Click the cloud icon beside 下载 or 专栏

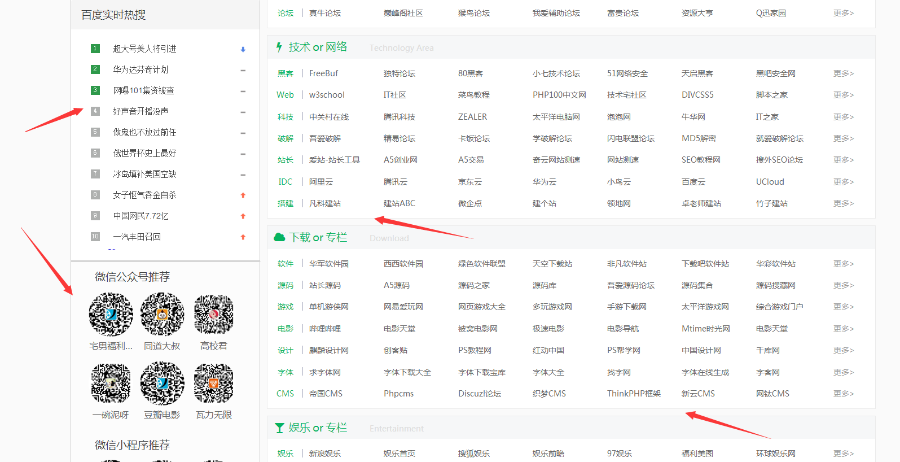280,237
